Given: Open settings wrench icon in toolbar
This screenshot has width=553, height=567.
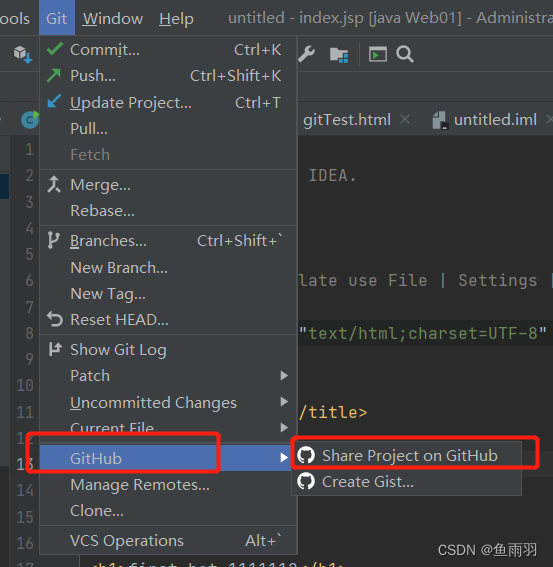Looking at the screenshot, I should (x=306, y=54).
